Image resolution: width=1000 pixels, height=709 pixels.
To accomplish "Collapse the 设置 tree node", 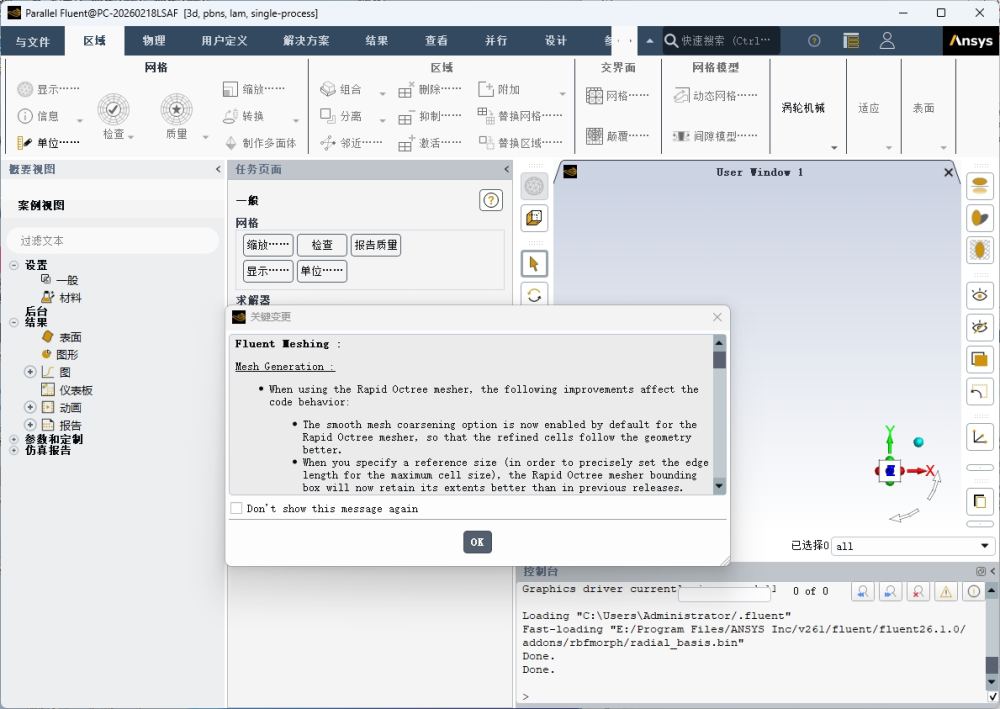I will pyautogui.click(x=14, y=265).
